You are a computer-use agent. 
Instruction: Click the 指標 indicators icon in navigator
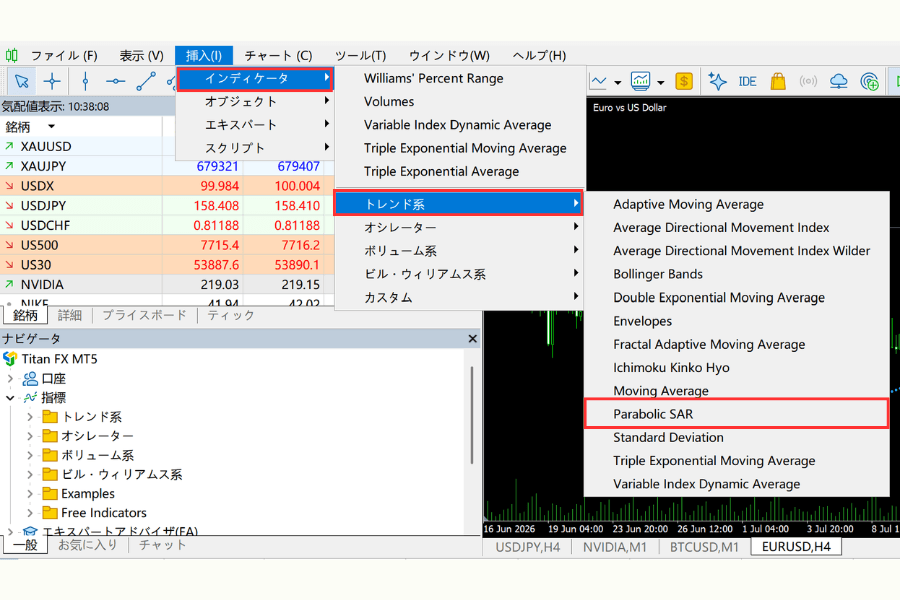[x=30, y=397]
